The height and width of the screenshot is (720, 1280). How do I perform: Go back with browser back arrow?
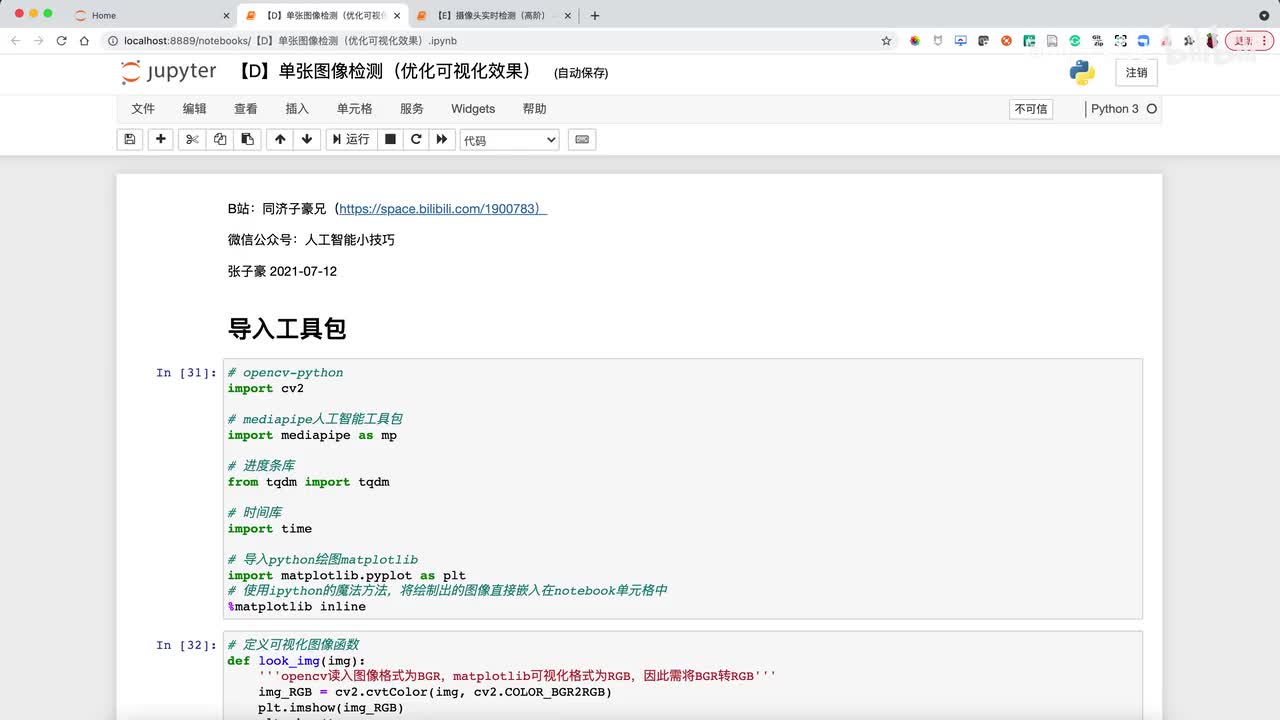tap(15, 41)
